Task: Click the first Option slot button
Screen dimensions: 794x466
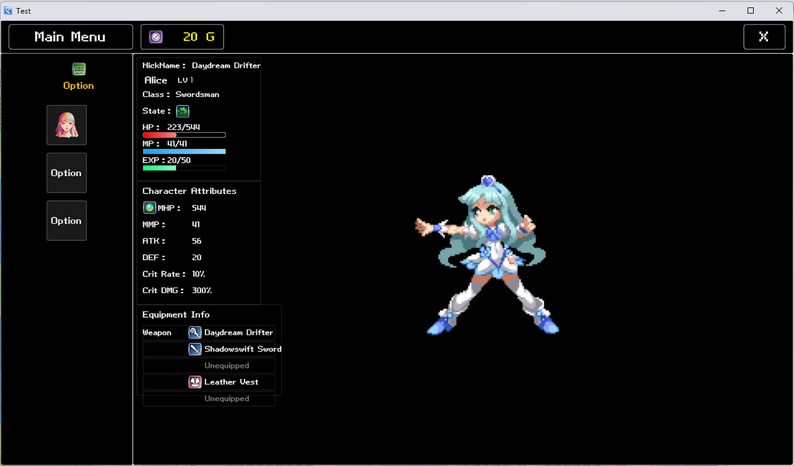Action: 67,173
